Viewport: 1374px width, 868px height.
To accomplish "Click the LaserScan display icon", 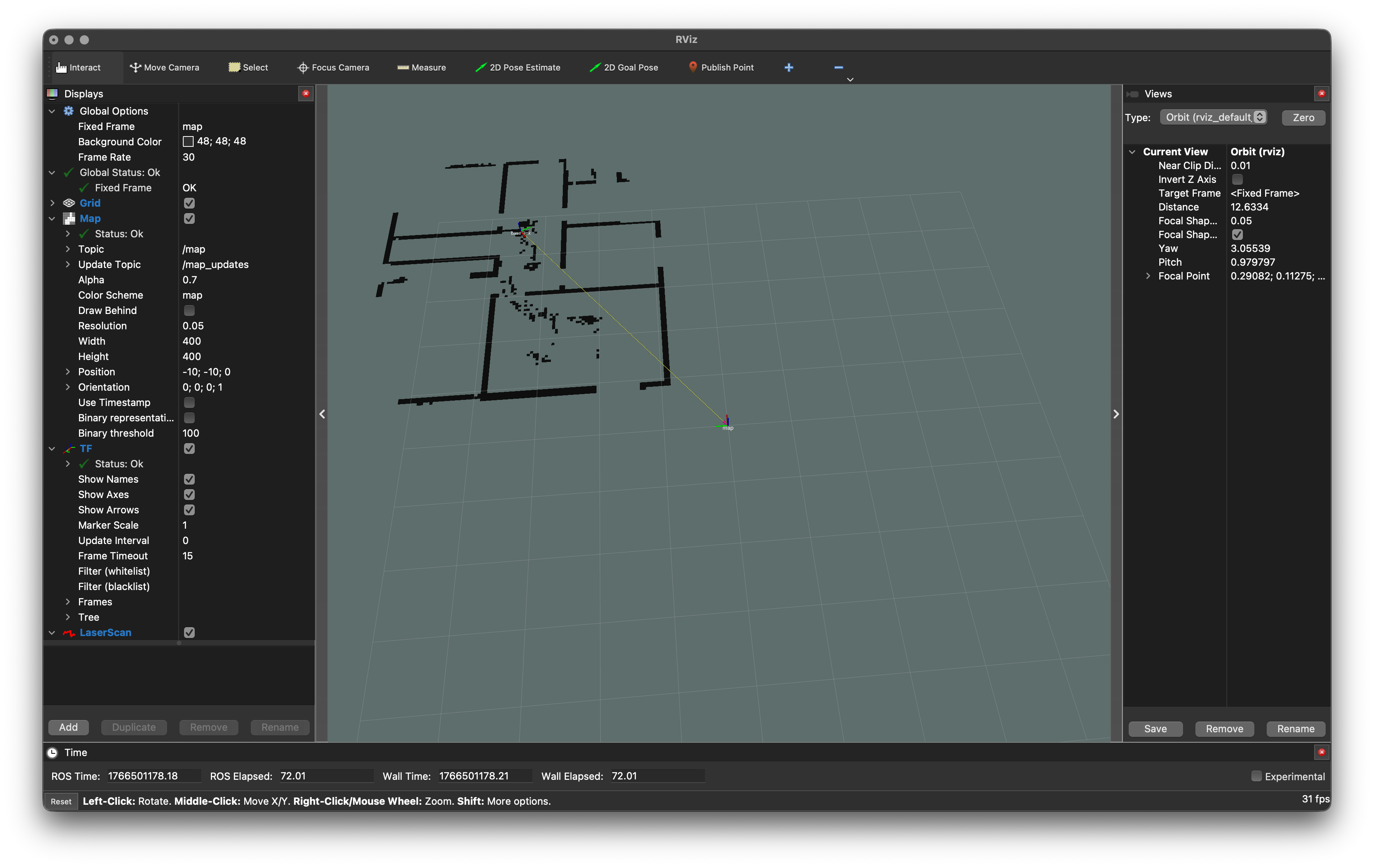I will click(x=69, y=632).
